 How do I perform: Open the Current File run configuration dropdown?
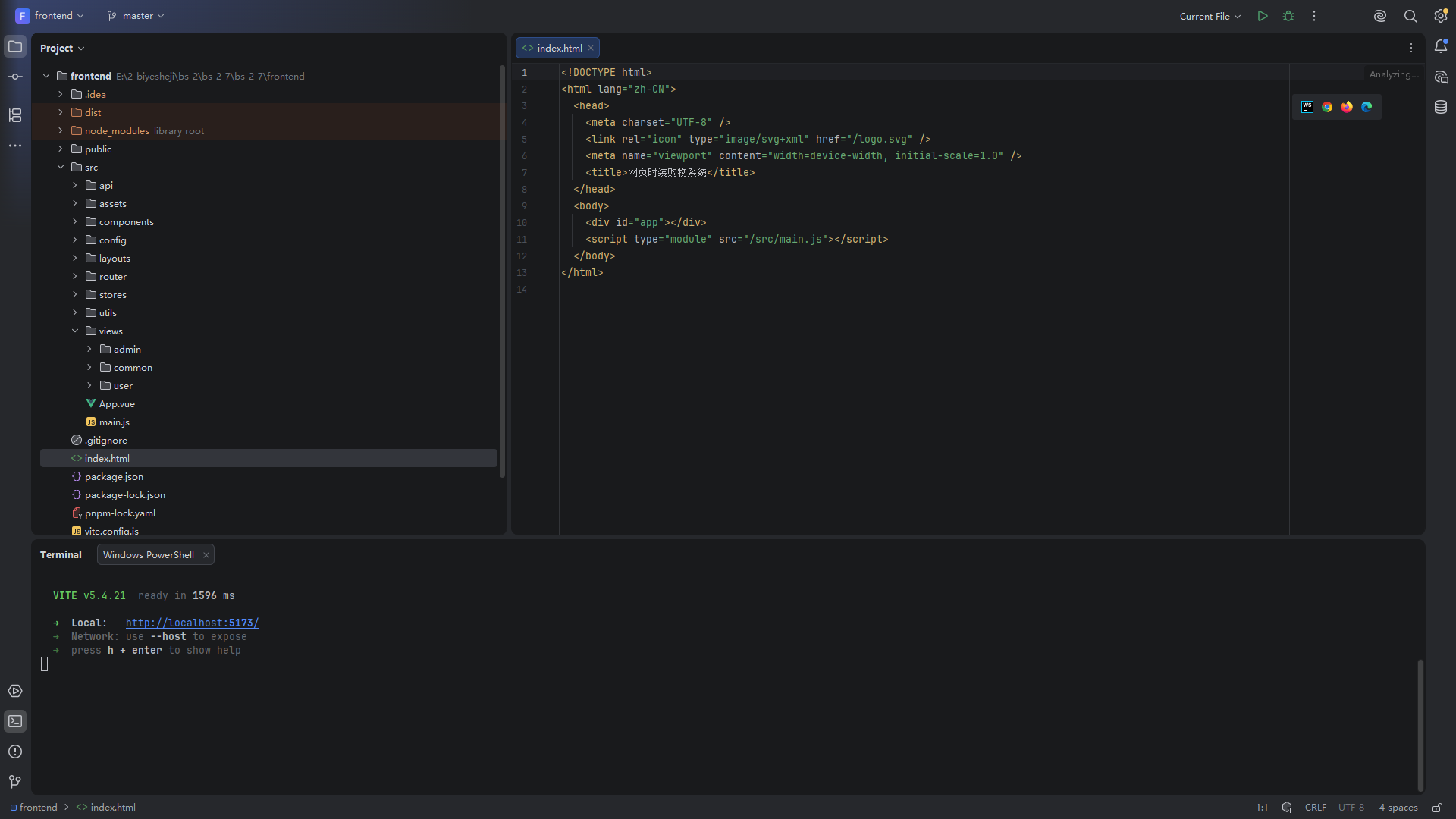point(1210,16)
